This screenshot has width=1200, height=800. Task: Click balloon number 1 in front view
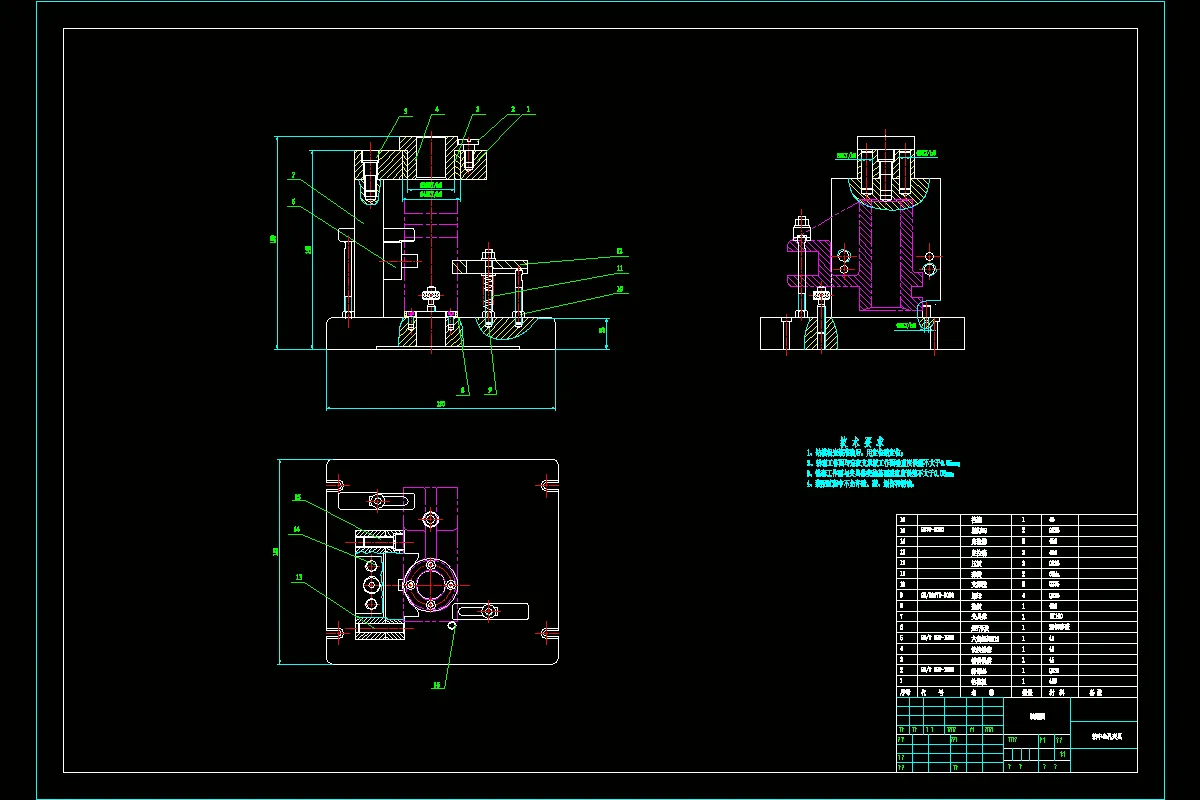[x=528, y=108]
